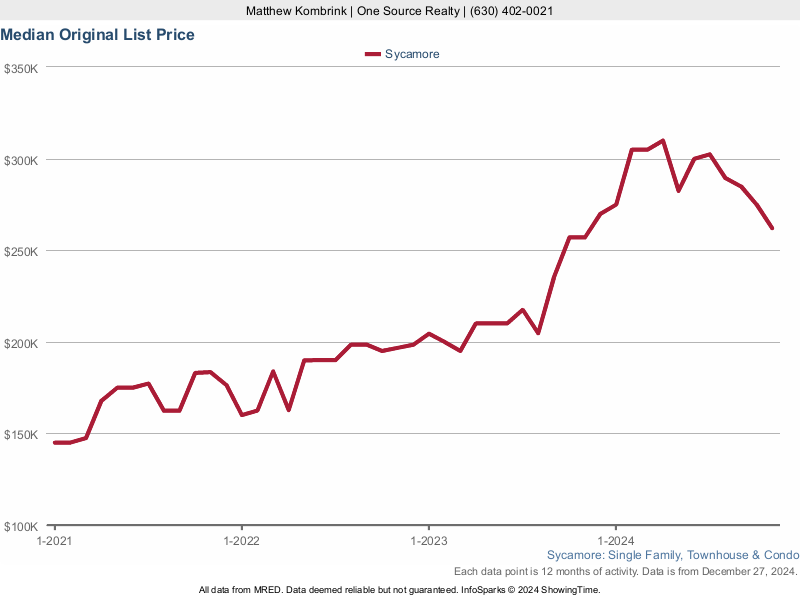Click the MRED data disclaimer footer text
Screen dimensions: 800x600
[400, 590]
